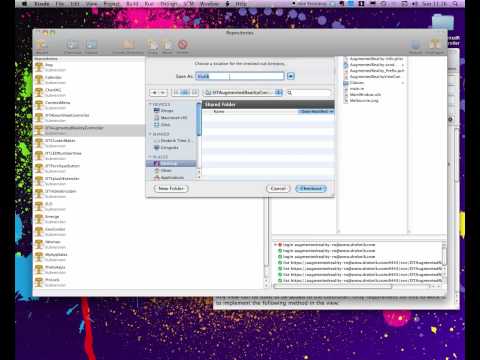Viewport: 480px width, 360px height.
Task: Select main.m in file browser
Action: [x=374, y=89]
